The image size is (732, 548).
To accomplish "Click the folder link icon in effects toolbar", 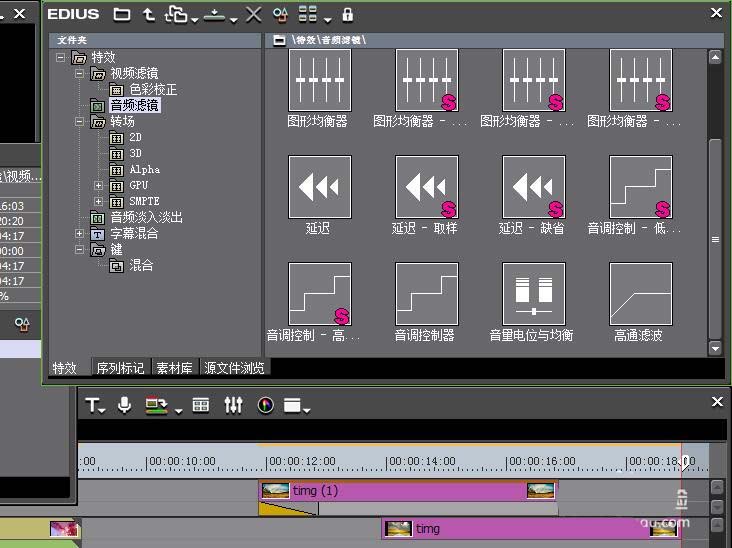I will click(x=176, y=14).
